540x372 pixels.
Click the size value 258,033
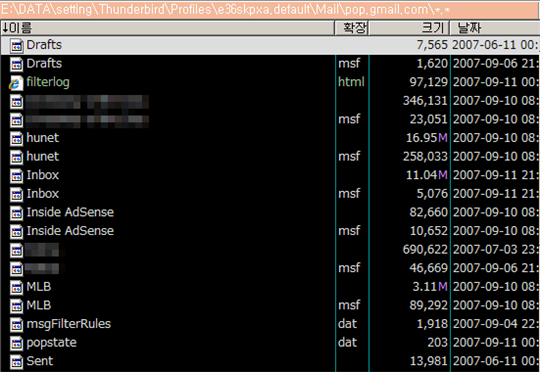click(425, 156)
